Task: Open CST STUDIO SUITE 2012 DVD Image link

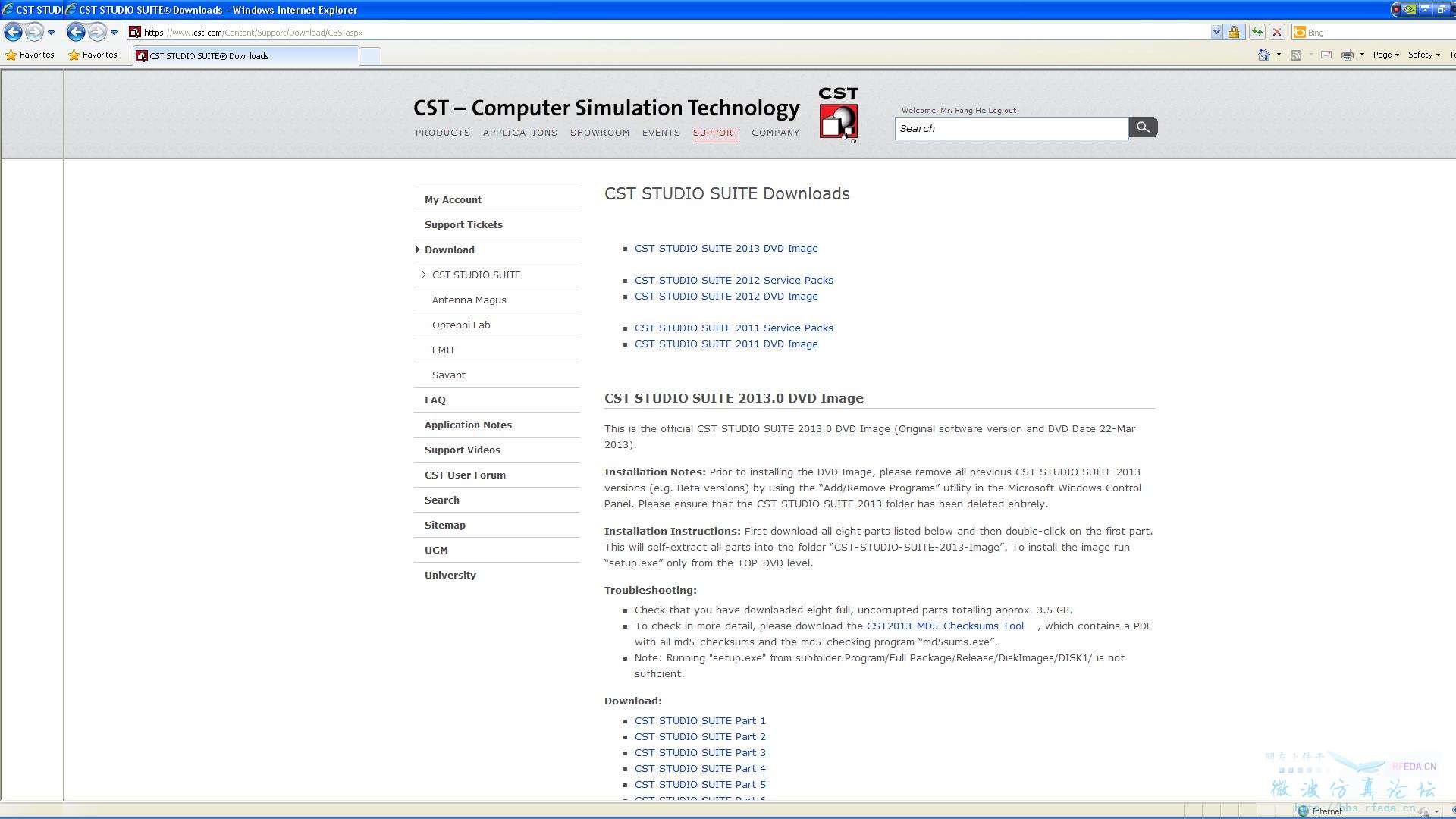Action: 726,296
